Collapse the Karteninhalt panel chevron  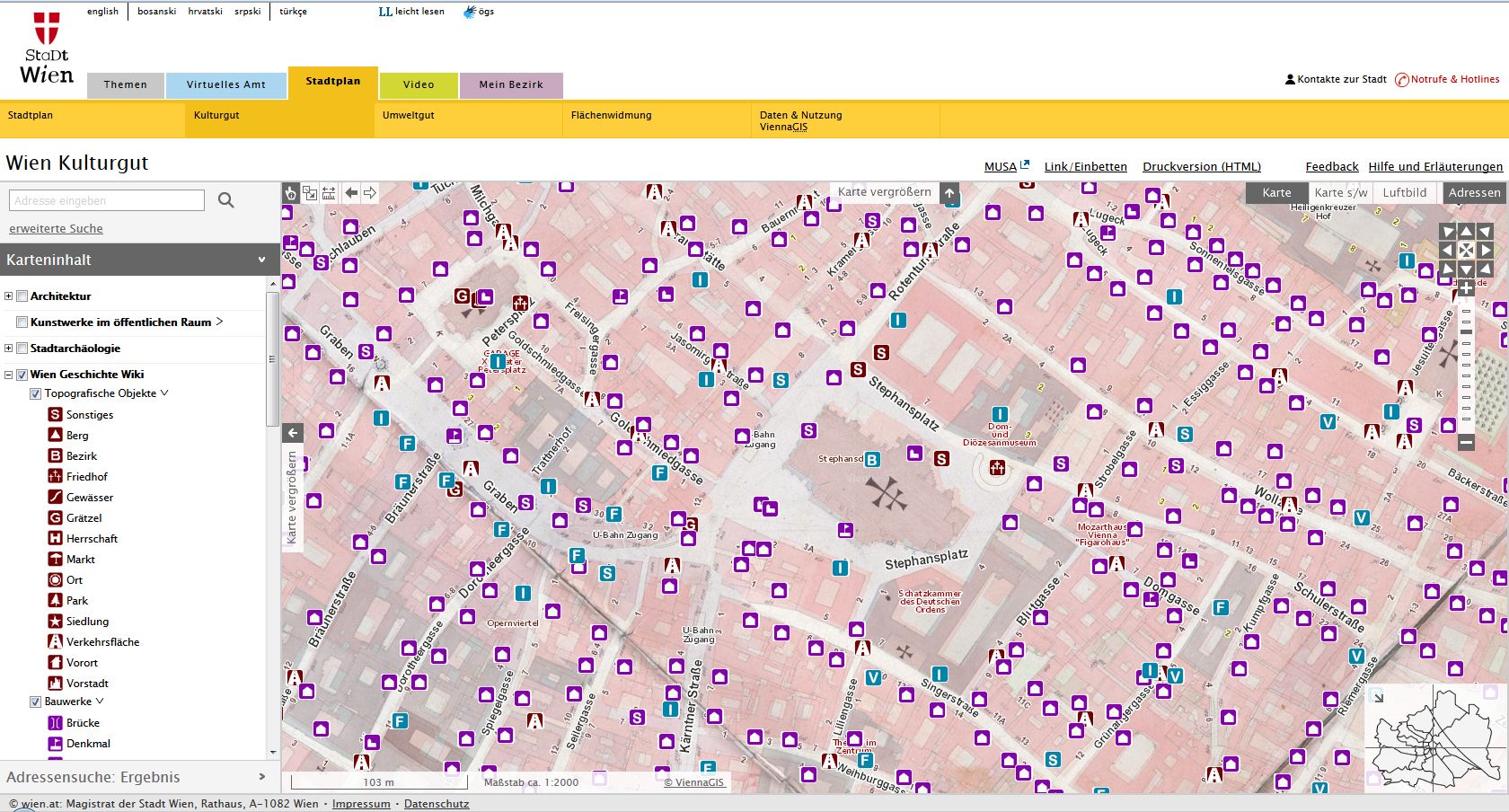coord(261,260)
